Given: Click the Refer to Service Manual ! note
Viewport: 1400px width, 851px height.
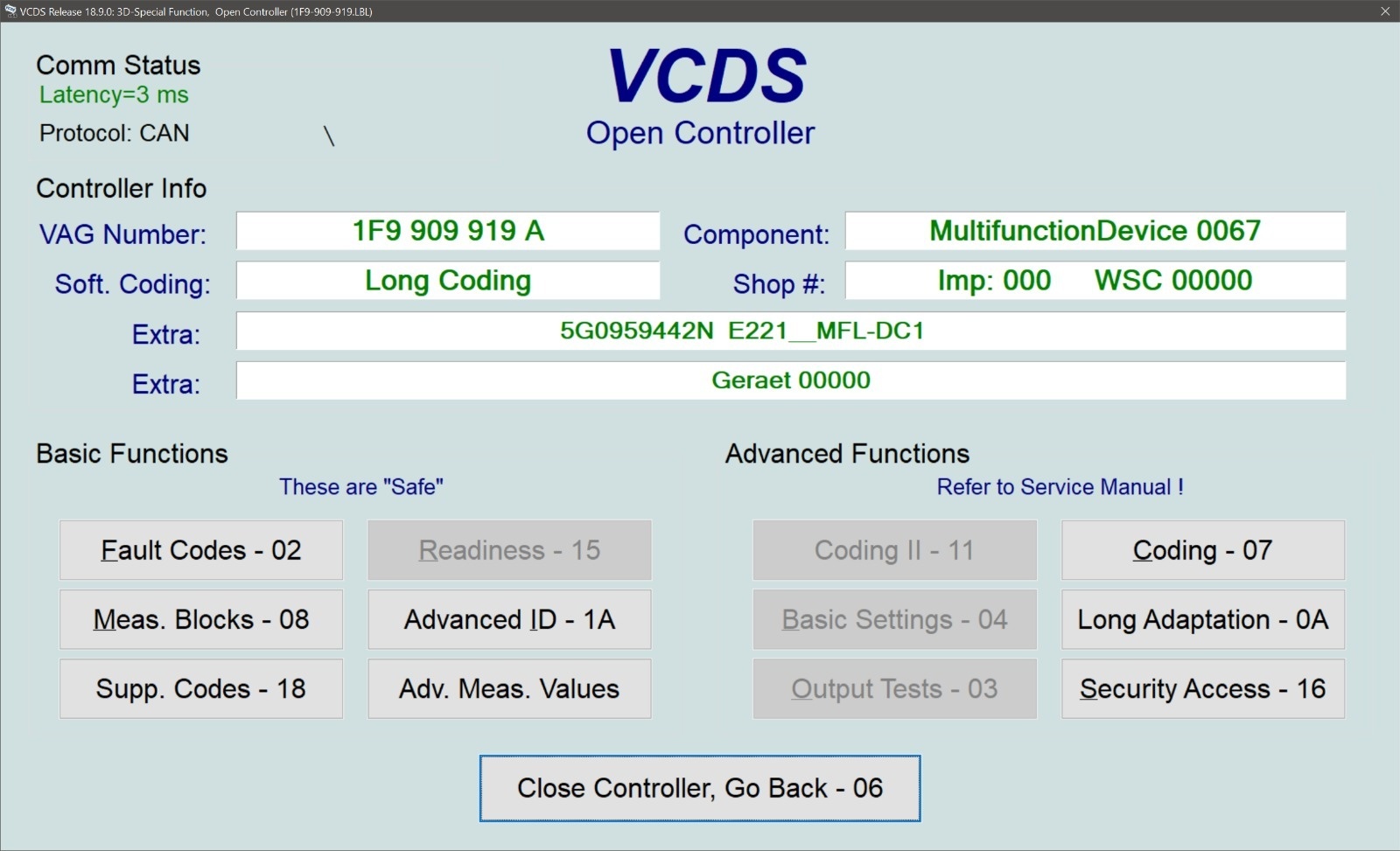Looking at the screenshot, I should [1060, 487].
